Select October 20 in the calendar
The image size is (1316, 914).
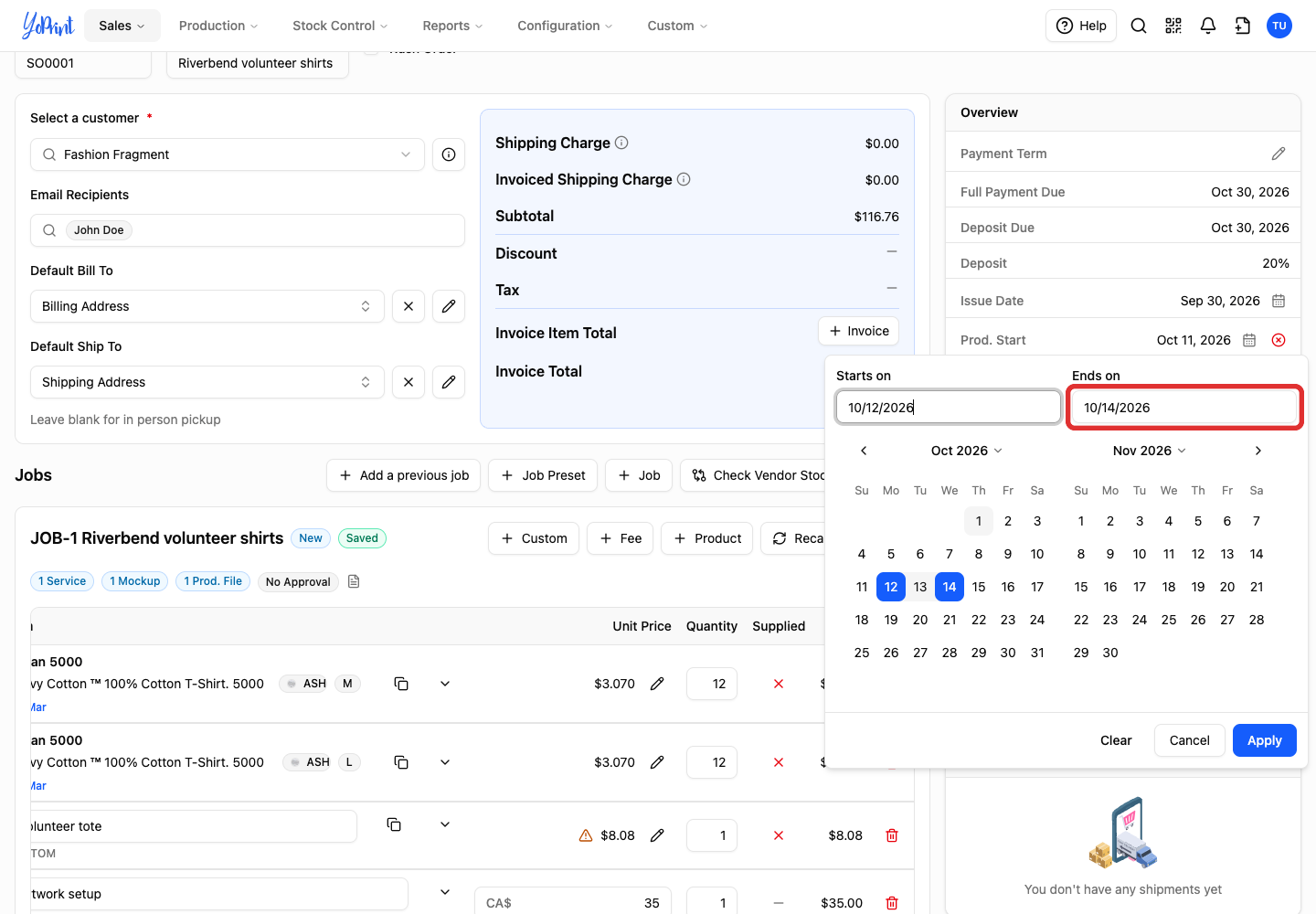pyautogui.click(x=920, y=620)
